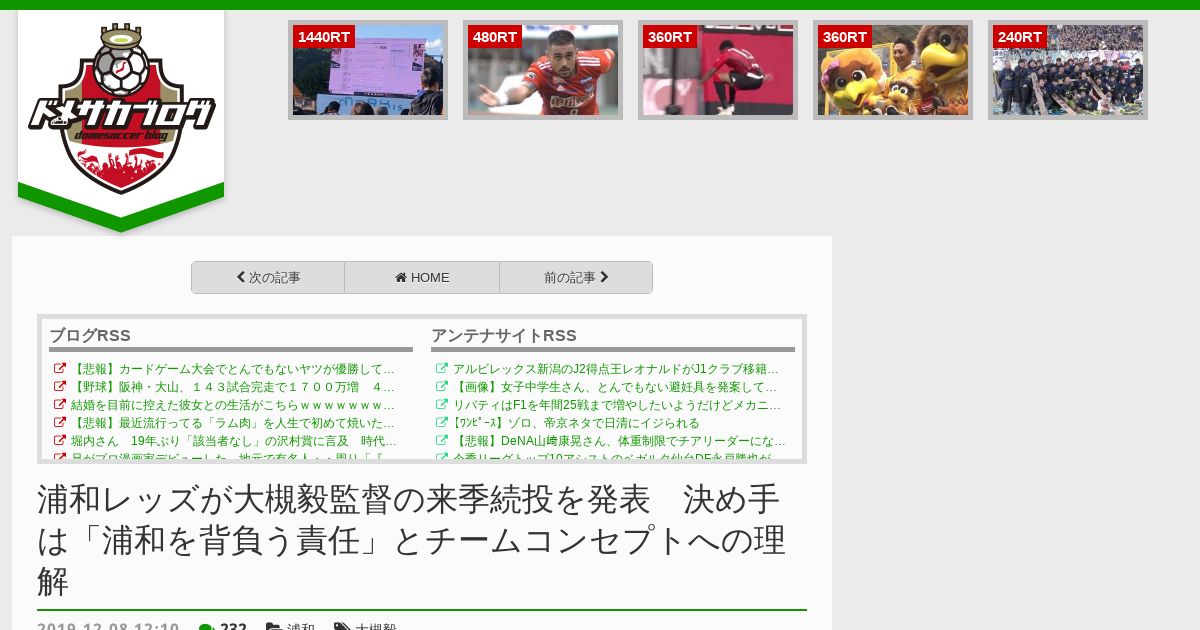Click the 240RT red badge

click(1020, 37)
